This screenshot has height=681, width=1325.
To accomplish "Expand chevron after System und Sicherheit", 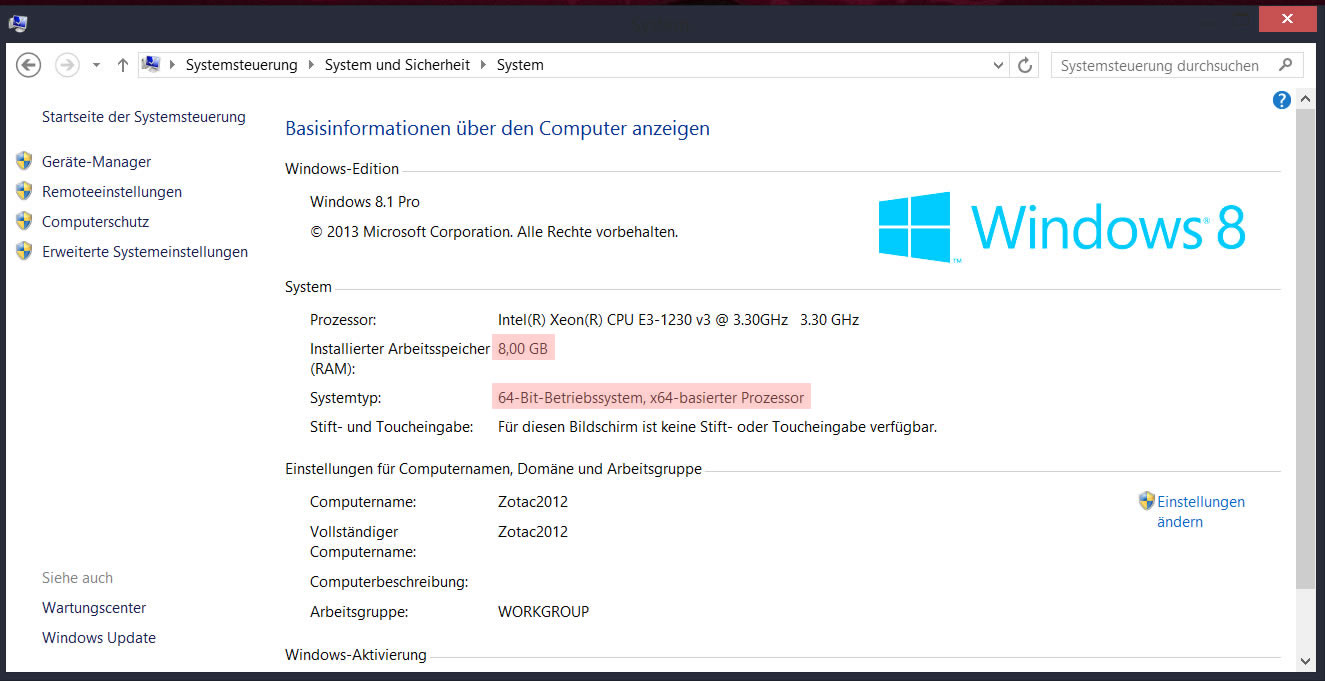I will 483,65.
